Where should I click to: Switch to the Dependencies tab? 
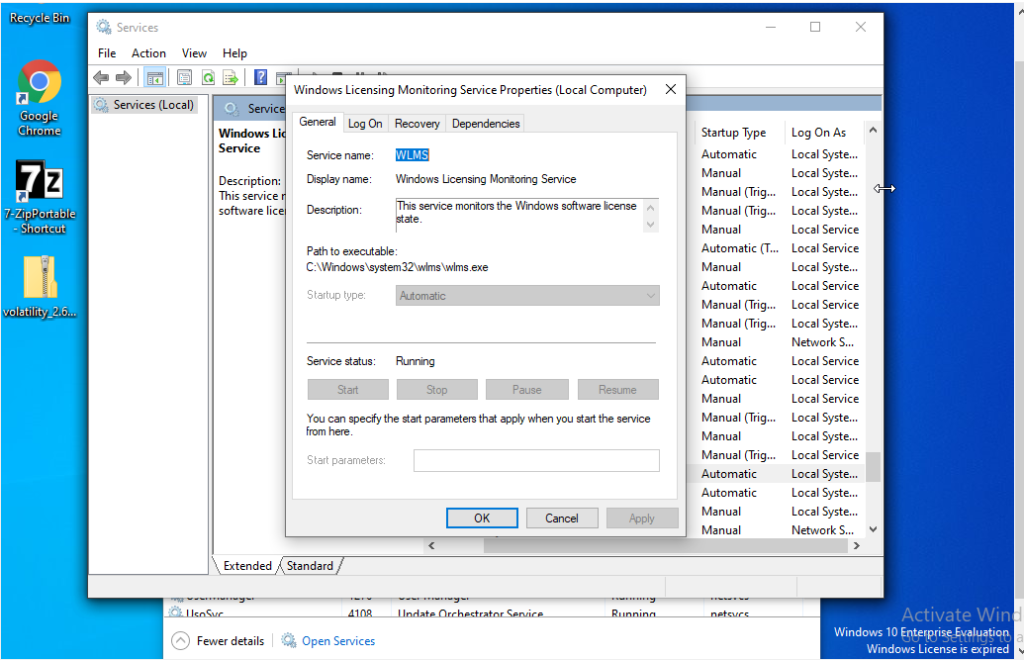[x=486, y=124]
